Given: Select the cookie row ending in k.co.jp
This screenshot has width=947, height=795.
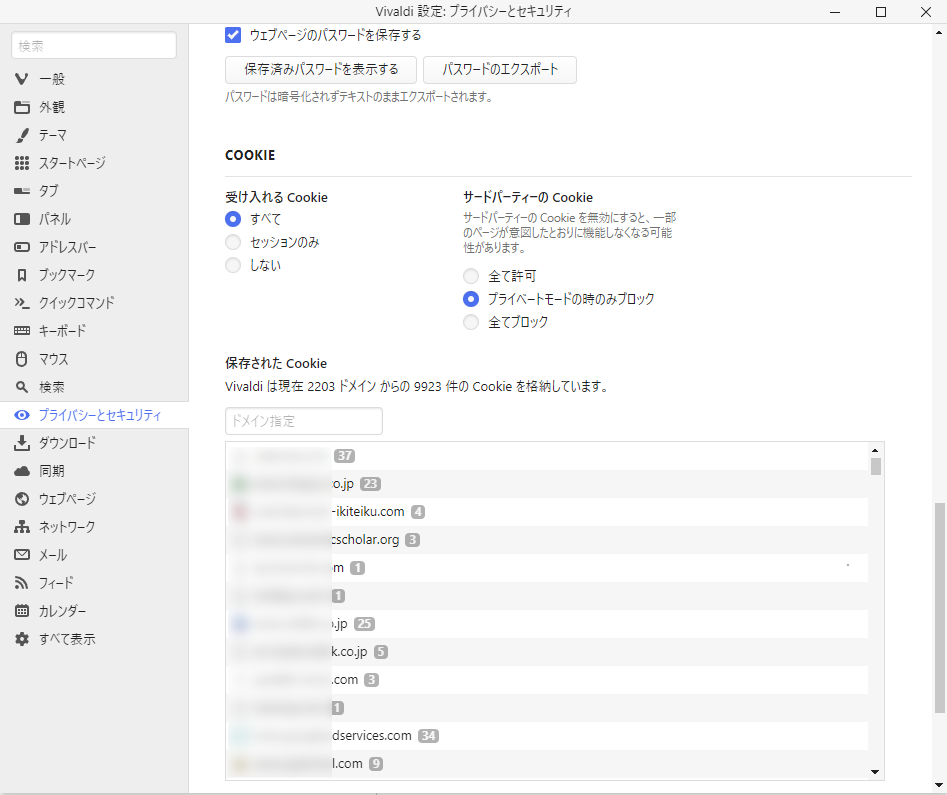Looking at the screenshot, I should pos(547,652).
